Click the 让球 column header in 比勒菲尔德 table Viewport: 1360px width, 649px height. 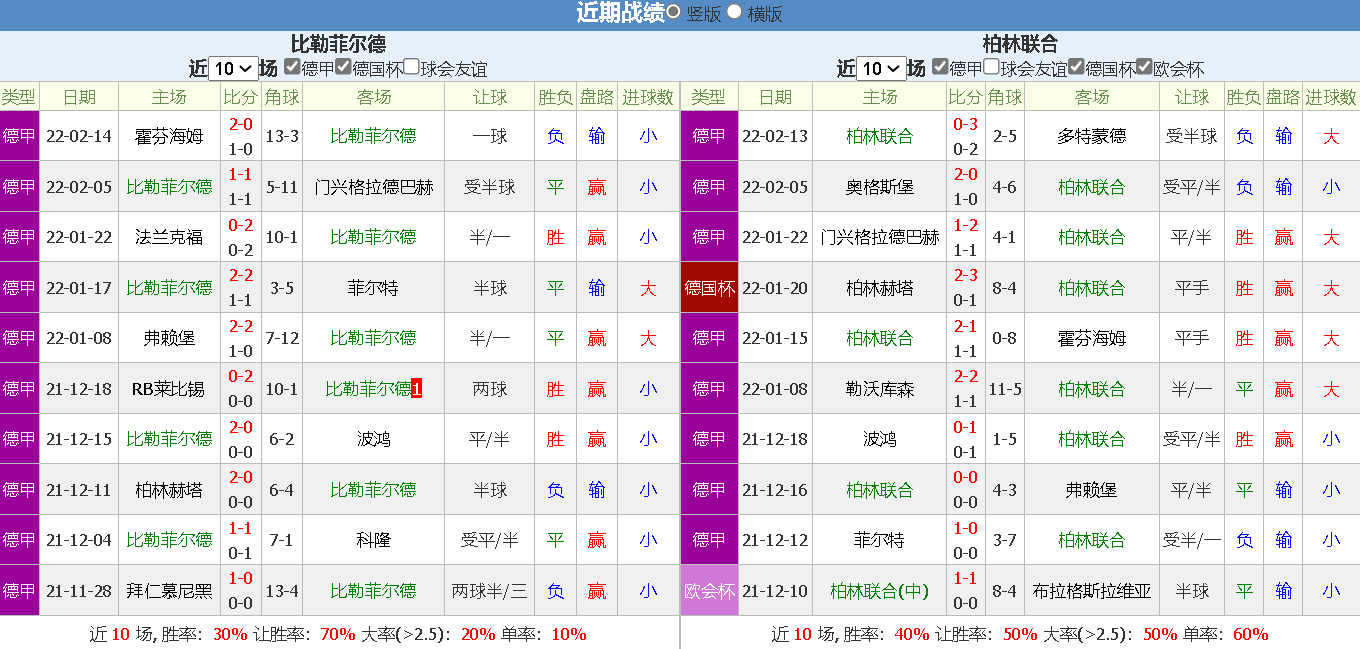(490, 97)
